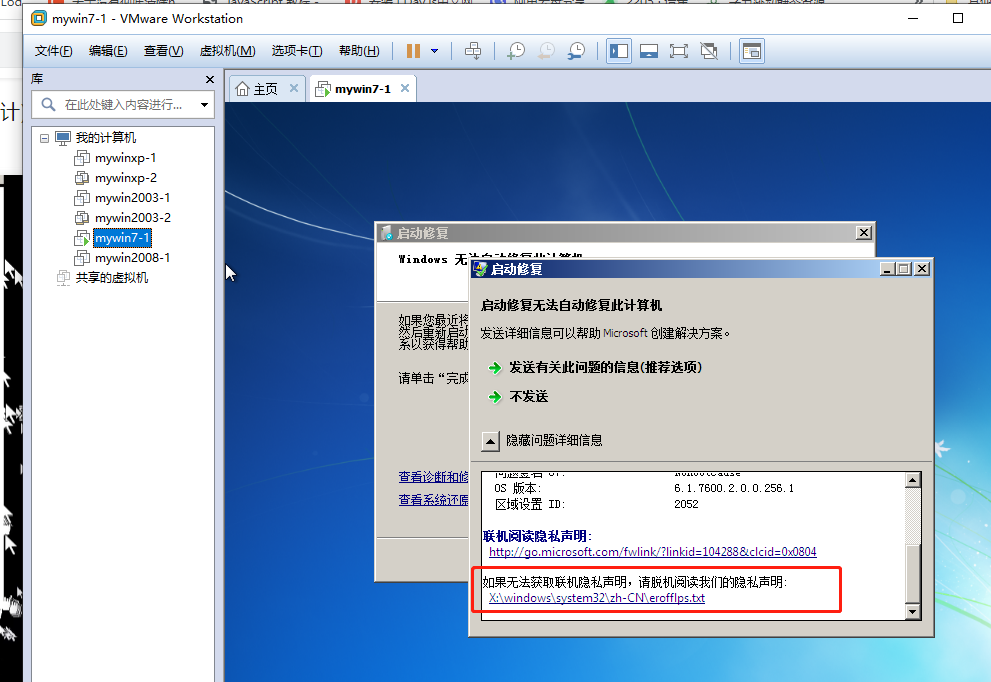Select 我的计算机 in the library tree

[106, 138]
